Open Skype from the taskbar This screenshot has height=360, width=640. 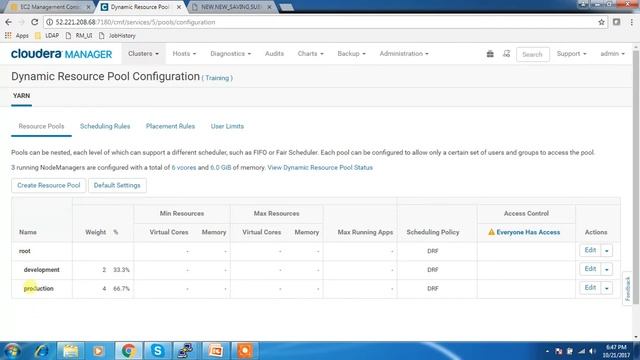(x=157, y=351)
